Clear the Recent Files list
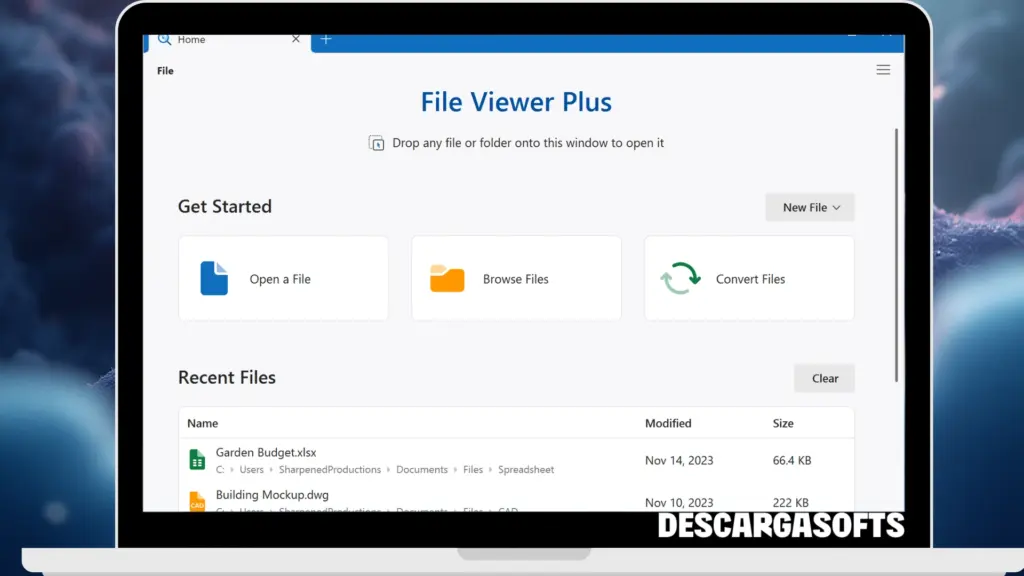Screen dimensions: 1024x576 coord(824,378)
